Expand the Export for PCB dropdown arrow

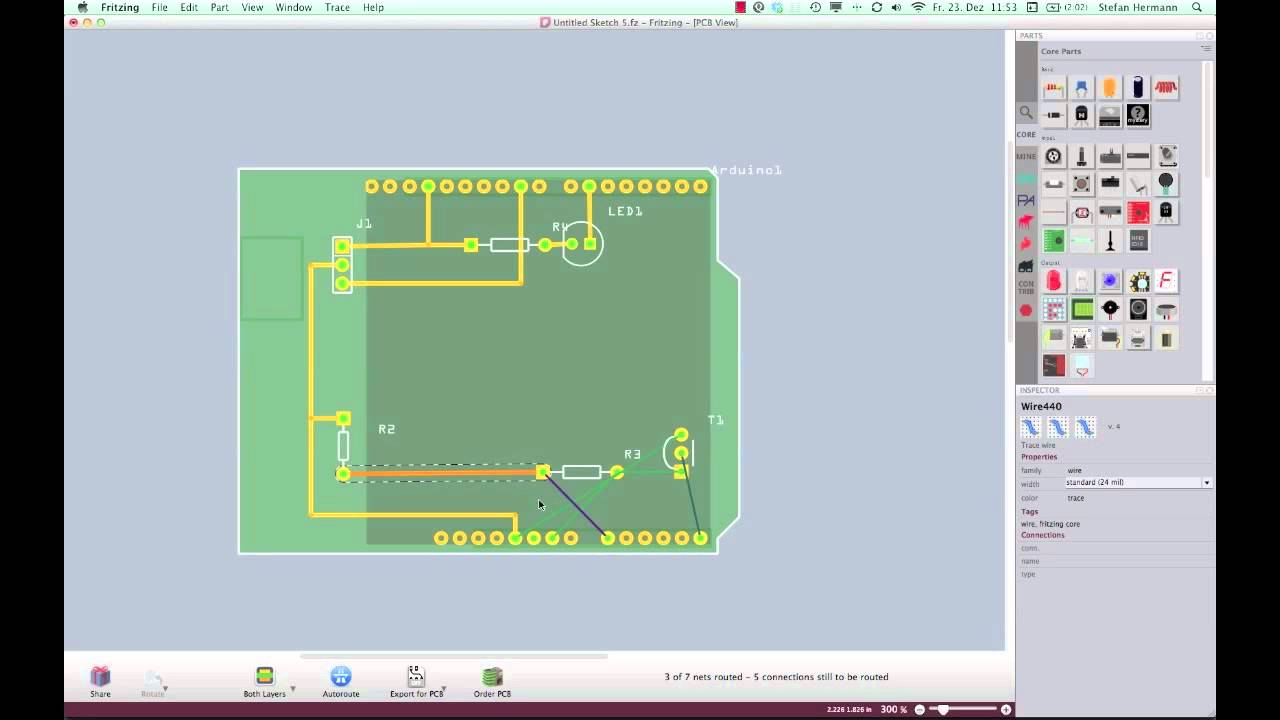tap(443, 689)
